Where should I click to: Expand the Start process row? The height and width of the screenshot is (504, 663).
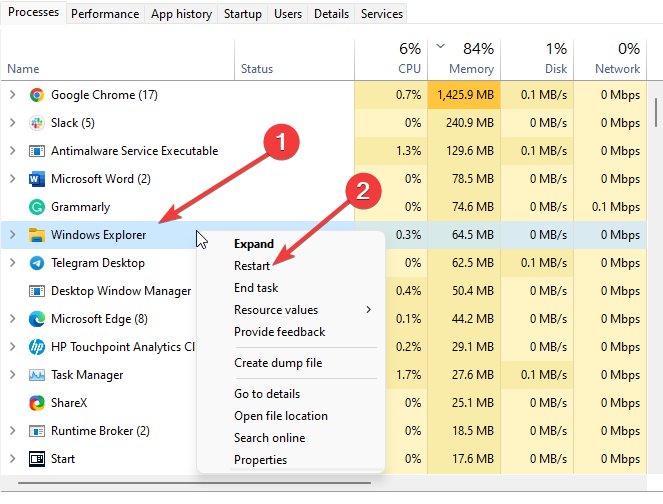click(13, 458)
